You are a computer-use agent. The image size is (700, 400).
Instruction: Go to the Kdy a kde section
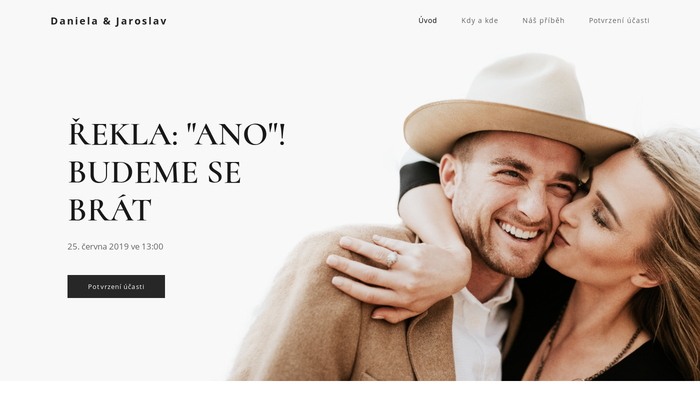[x=479, y=21]
